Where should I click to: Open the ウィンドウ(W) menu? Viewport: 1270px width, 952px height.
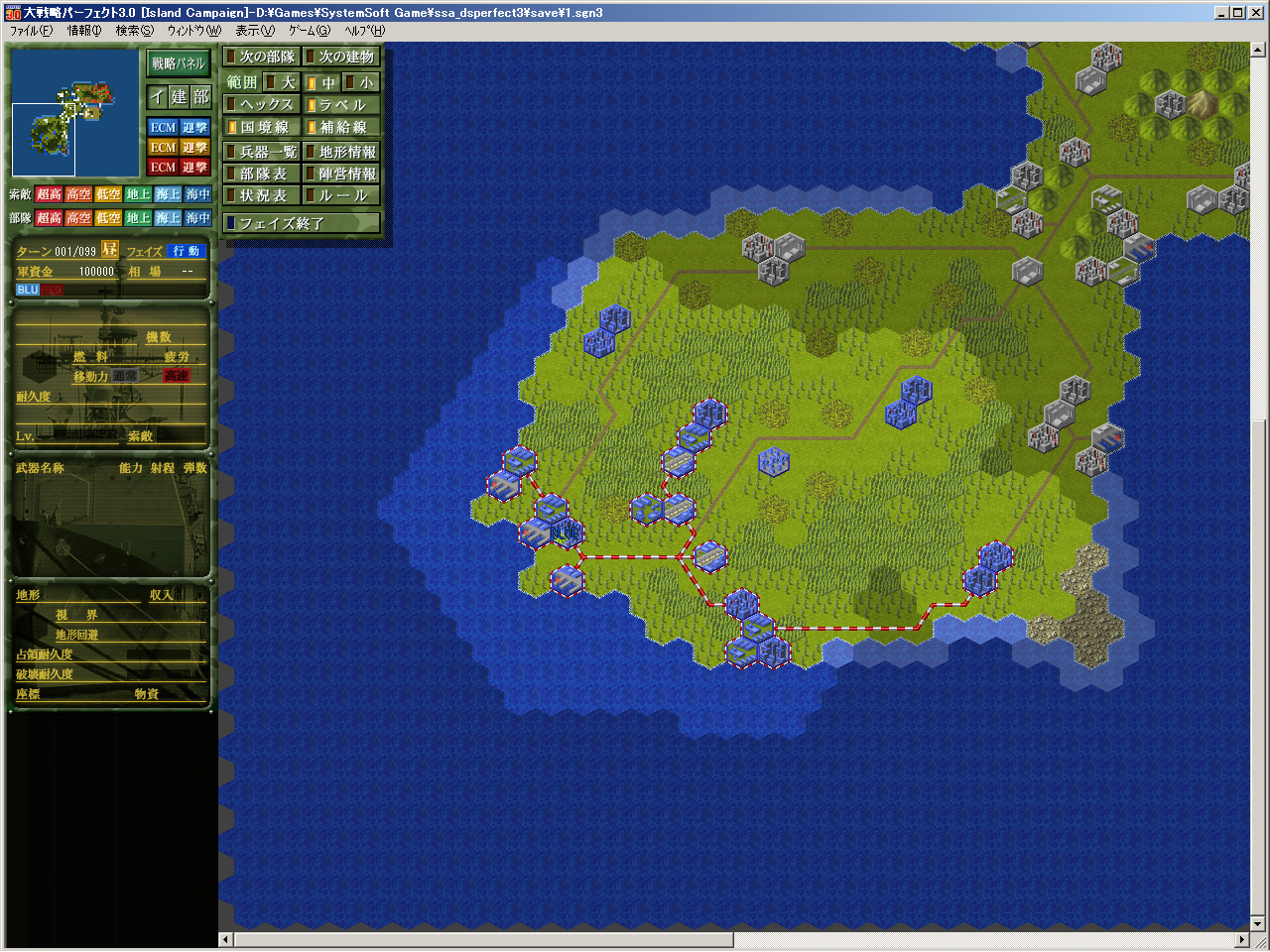point(194,31)
